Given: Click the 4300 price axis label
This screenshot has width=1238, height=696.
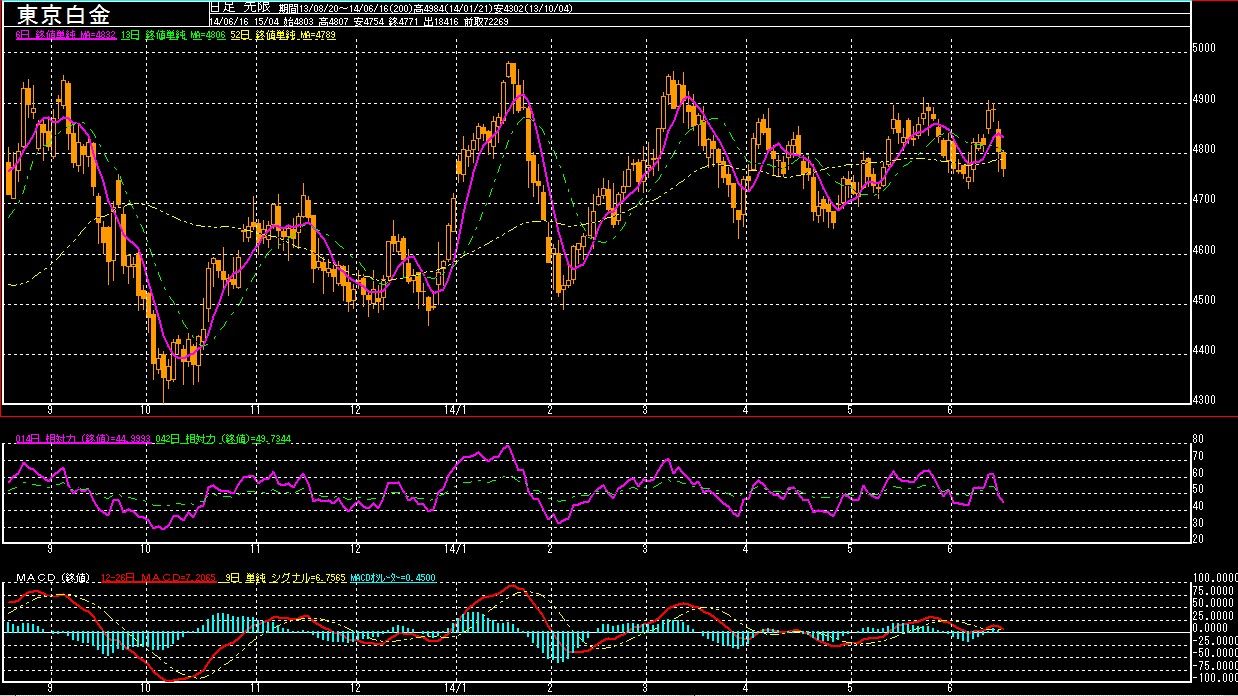Looking at the screenshot, I should pos(1206,400).
